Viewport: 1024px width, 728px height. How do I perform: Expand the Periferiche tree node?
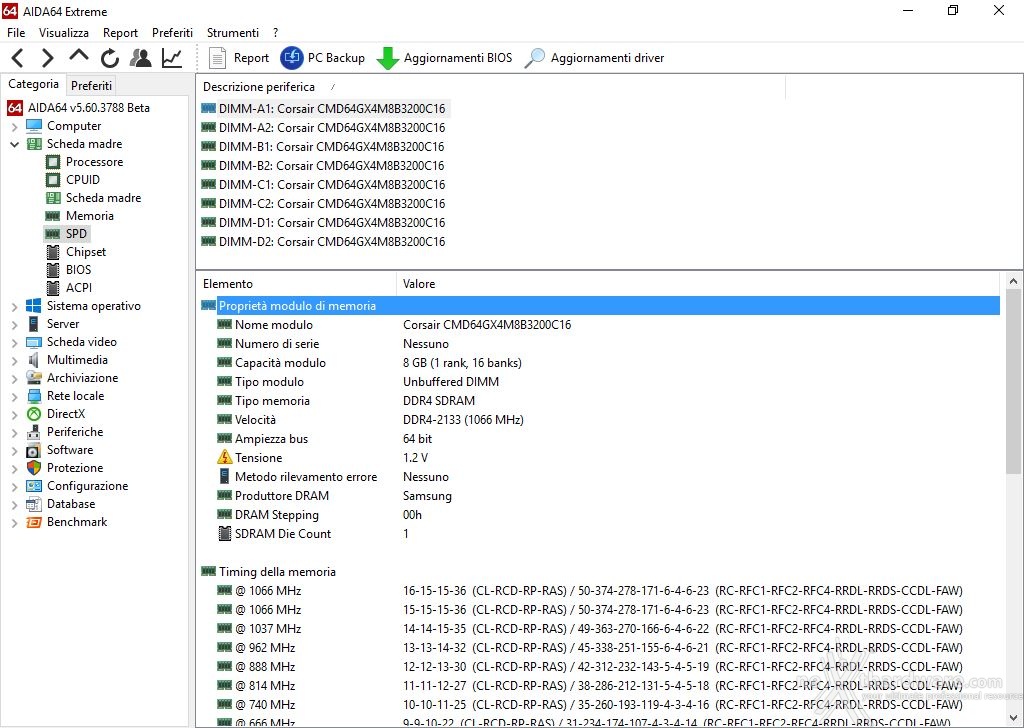pos(14,432)
